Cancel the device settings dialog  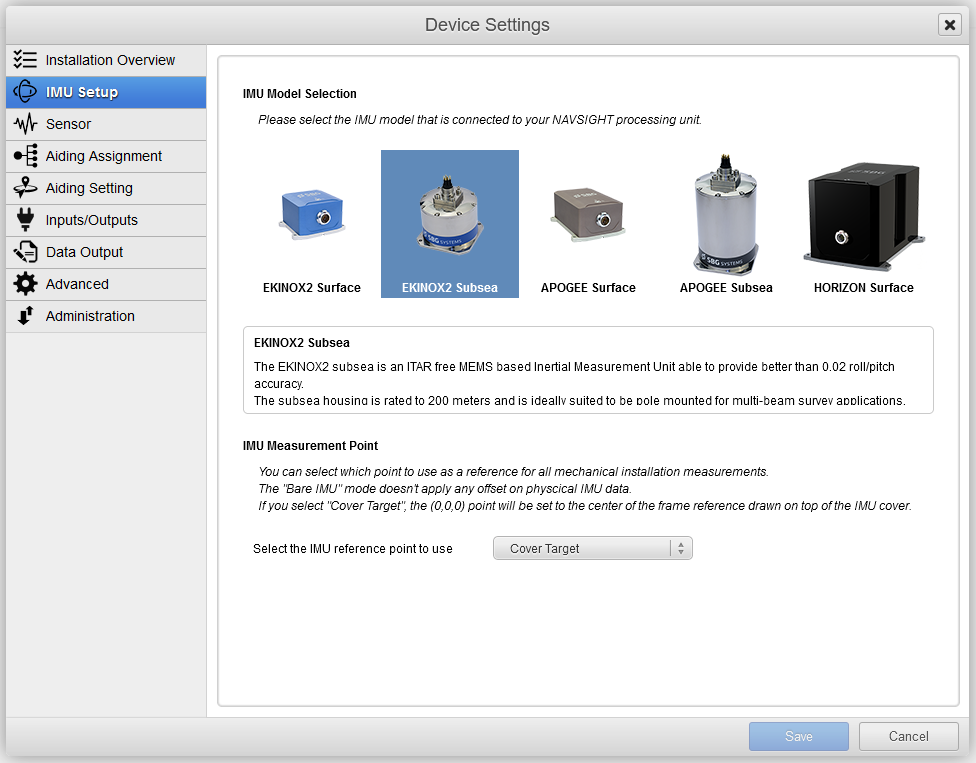tap(908, 736)
